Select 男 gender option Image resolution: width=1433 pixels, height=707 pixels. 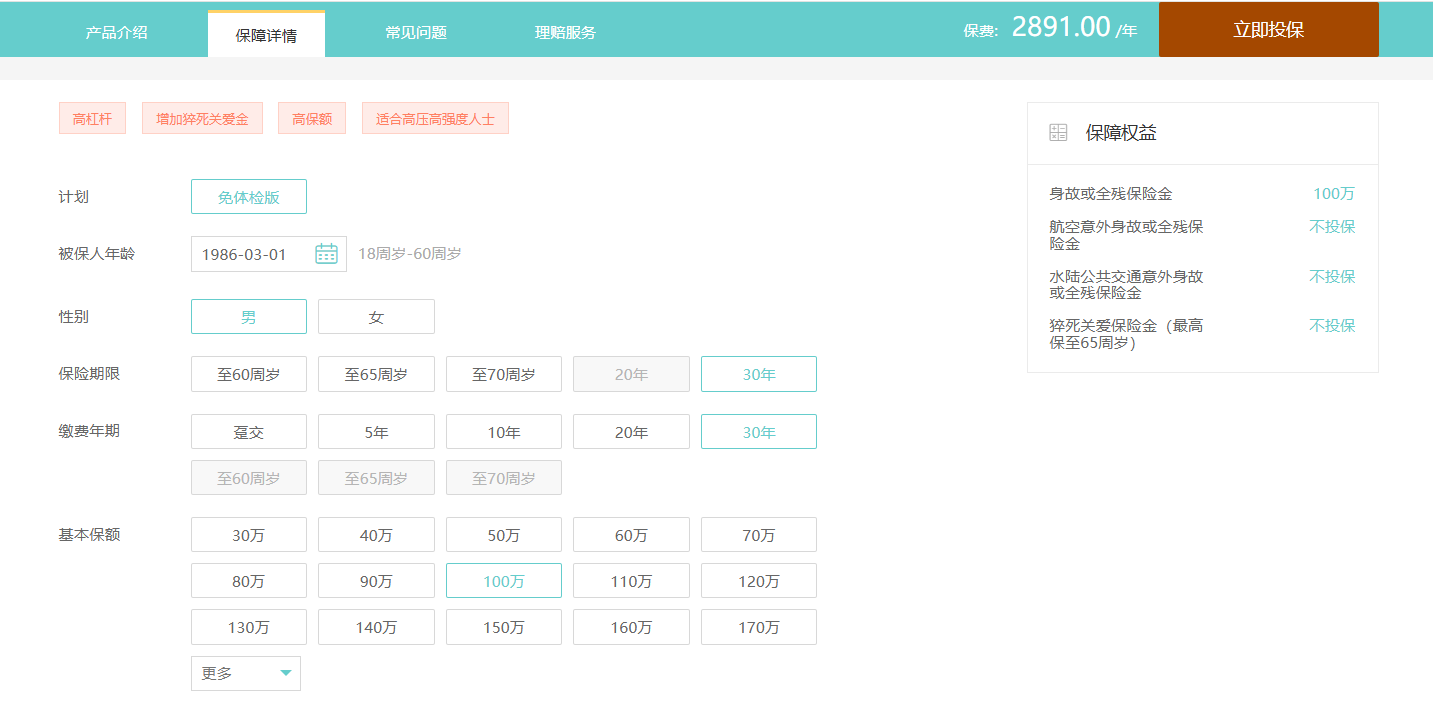(x=248, y=317)
